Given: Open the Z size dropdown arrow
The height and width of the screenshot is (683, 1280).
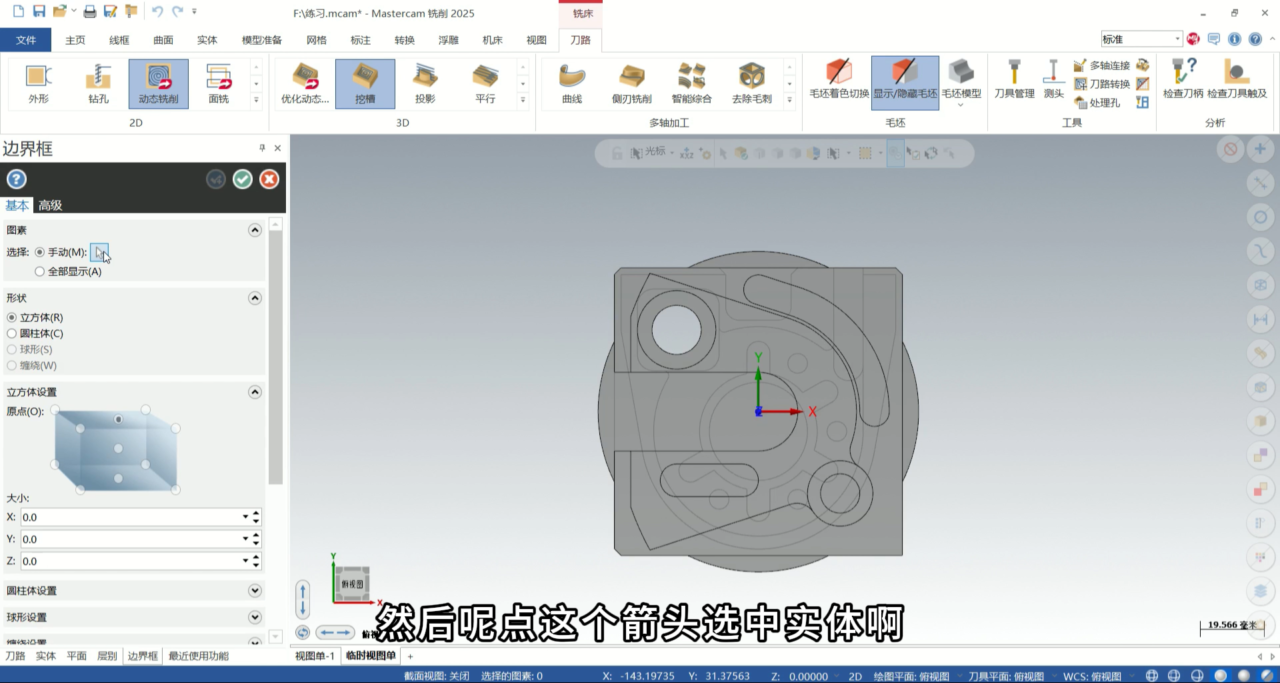Looking at the screenshot, I should point(246,561).
